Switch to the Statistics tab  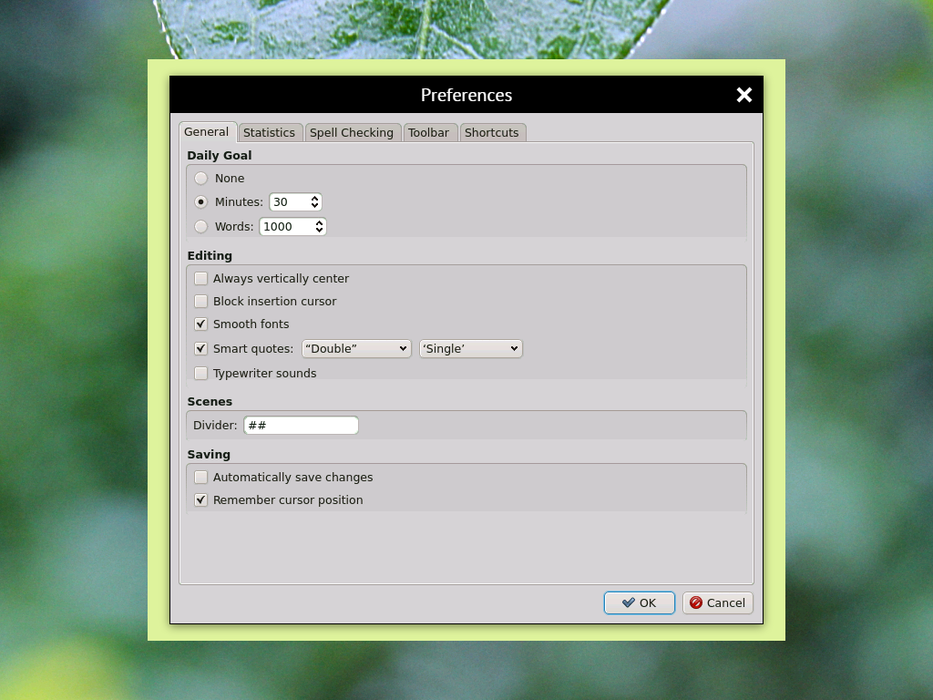pos(269,133)
